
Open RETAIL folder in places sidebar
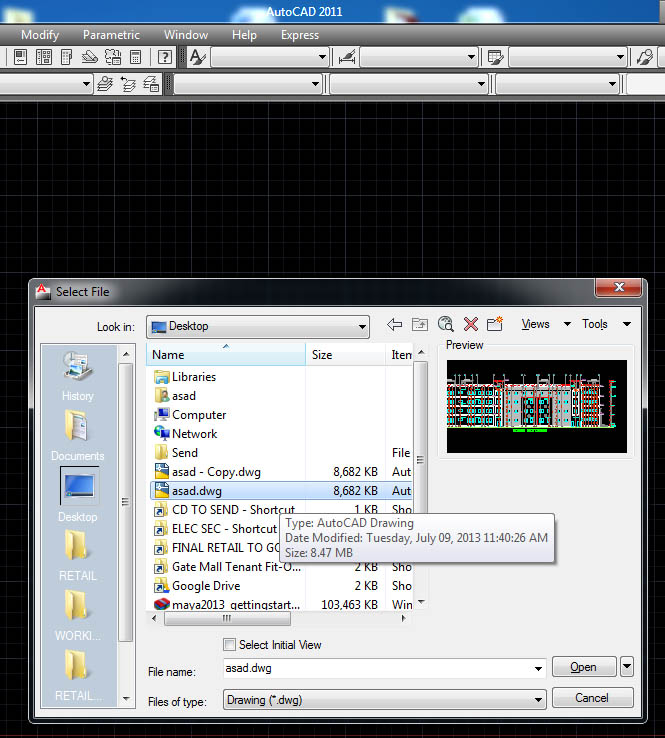click(x=78, y=556)
